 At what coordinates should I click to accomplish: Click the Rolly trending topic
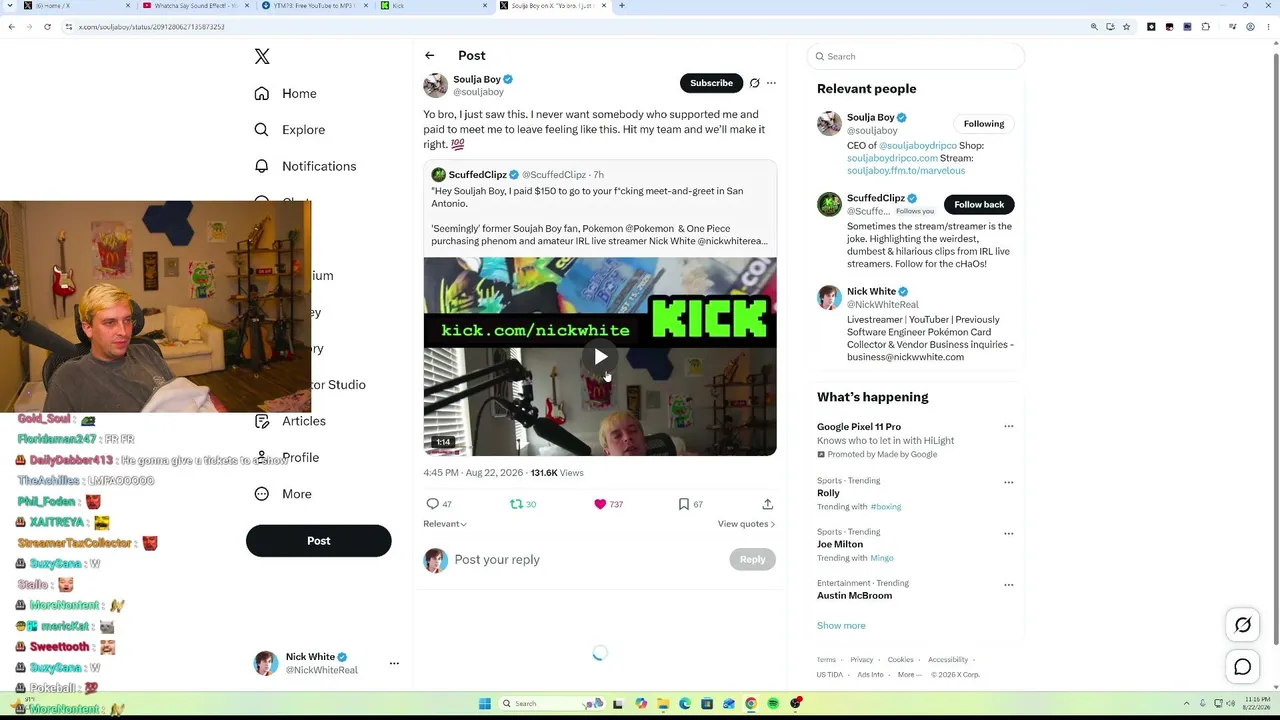coord(828,493)
